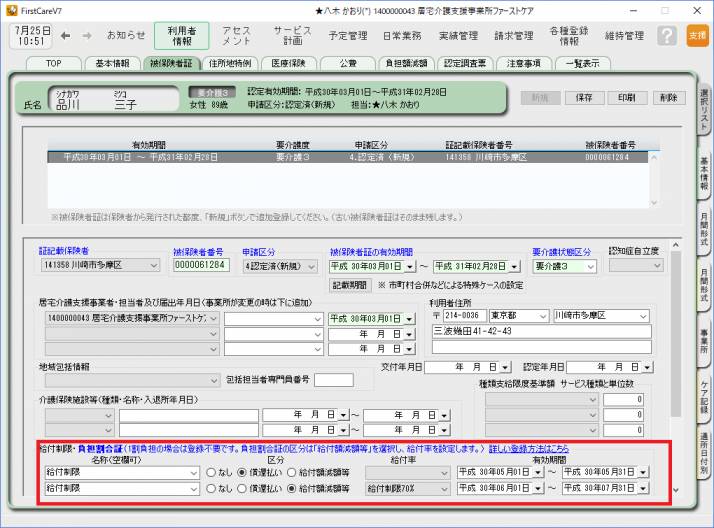Open 請求管理 in the top toolbar

coord(513,36)
